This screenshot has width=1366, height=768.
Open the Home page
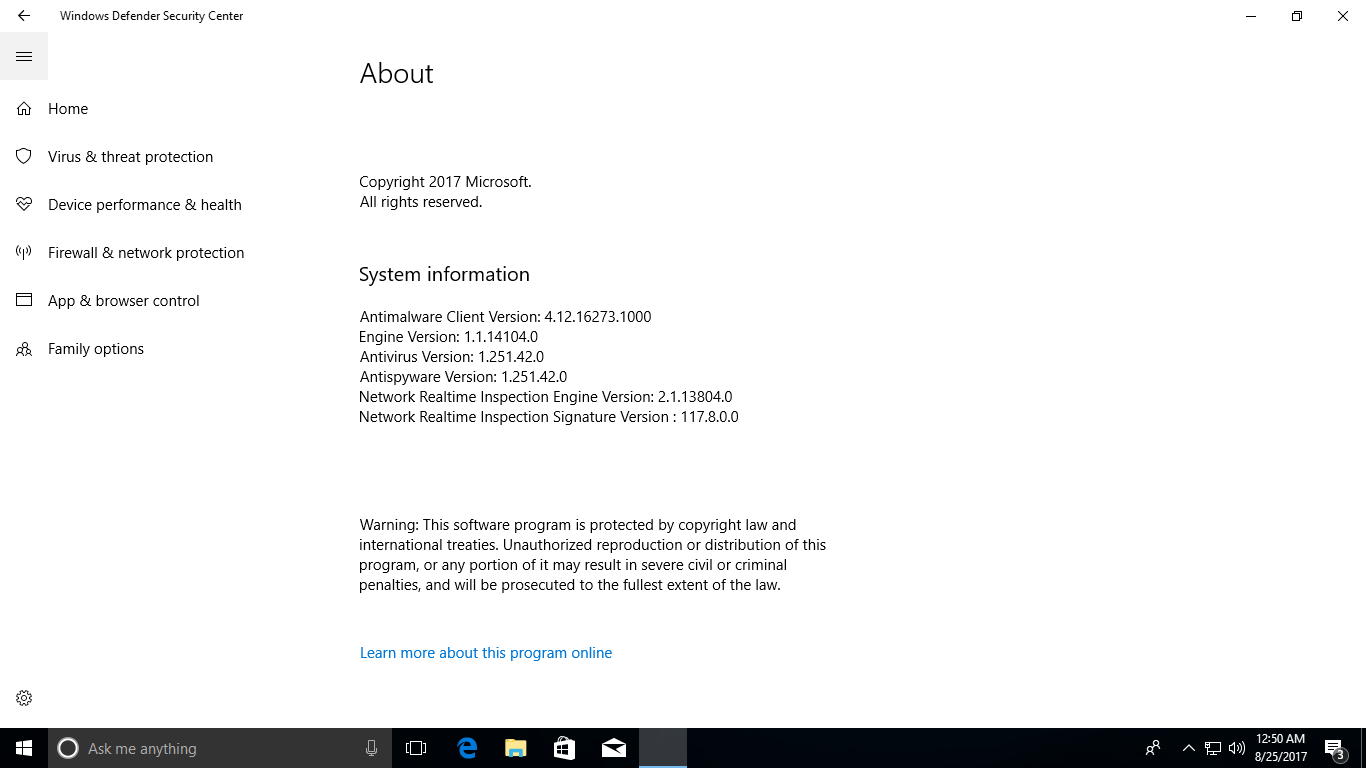(68, 109)
